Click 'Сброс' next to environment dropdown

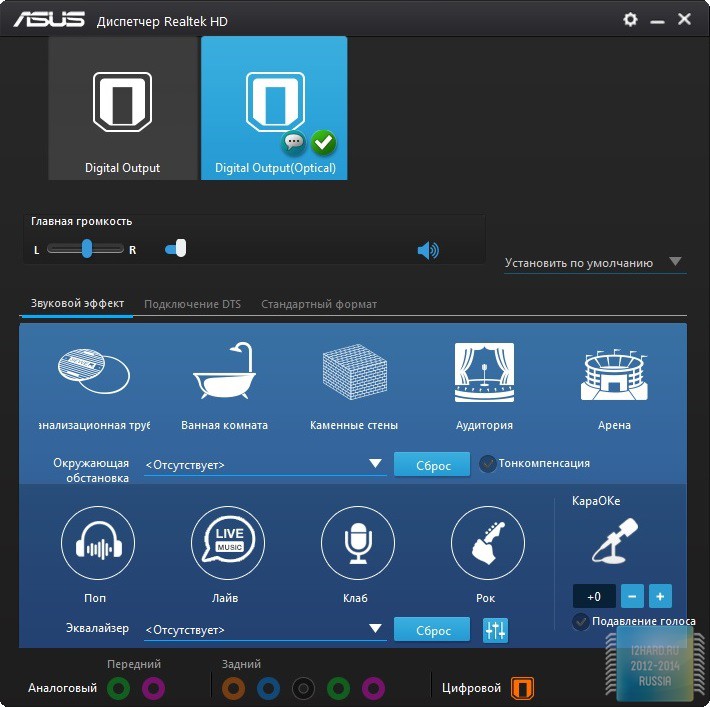(x=432, y=465)
